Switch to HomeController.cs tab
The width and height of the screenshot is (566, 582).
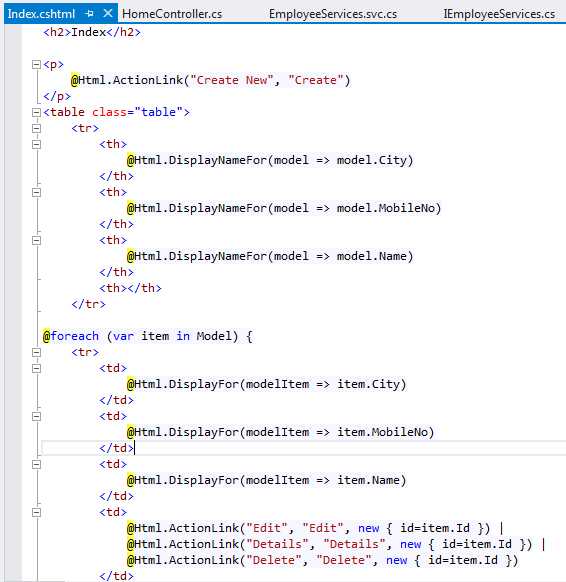[x=172, y=14]
